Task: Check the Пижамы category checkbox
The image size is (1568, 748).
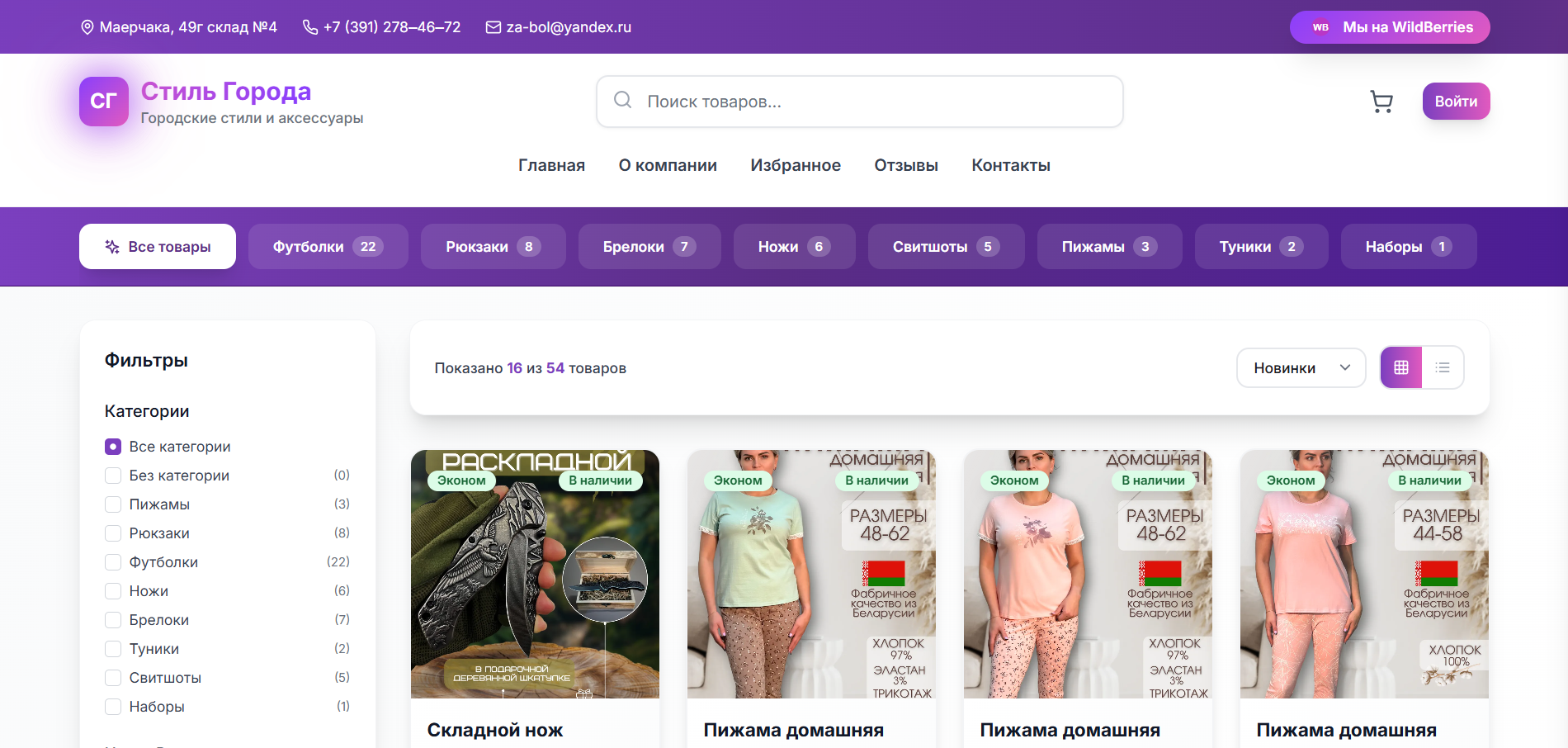Action: [x=113, y=504]
